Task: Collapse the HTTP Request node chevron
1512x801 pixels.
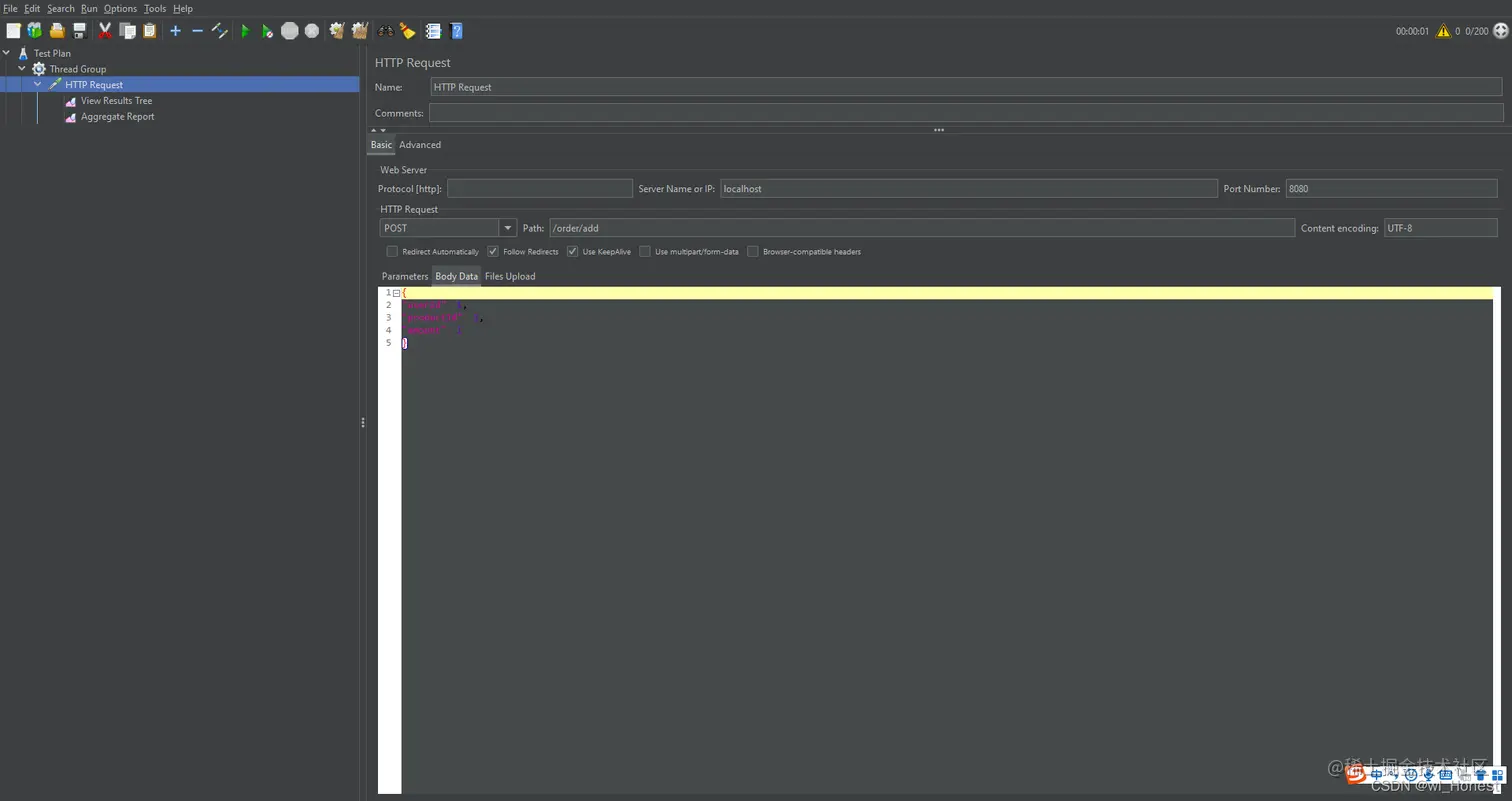Action: click(38, 85)
